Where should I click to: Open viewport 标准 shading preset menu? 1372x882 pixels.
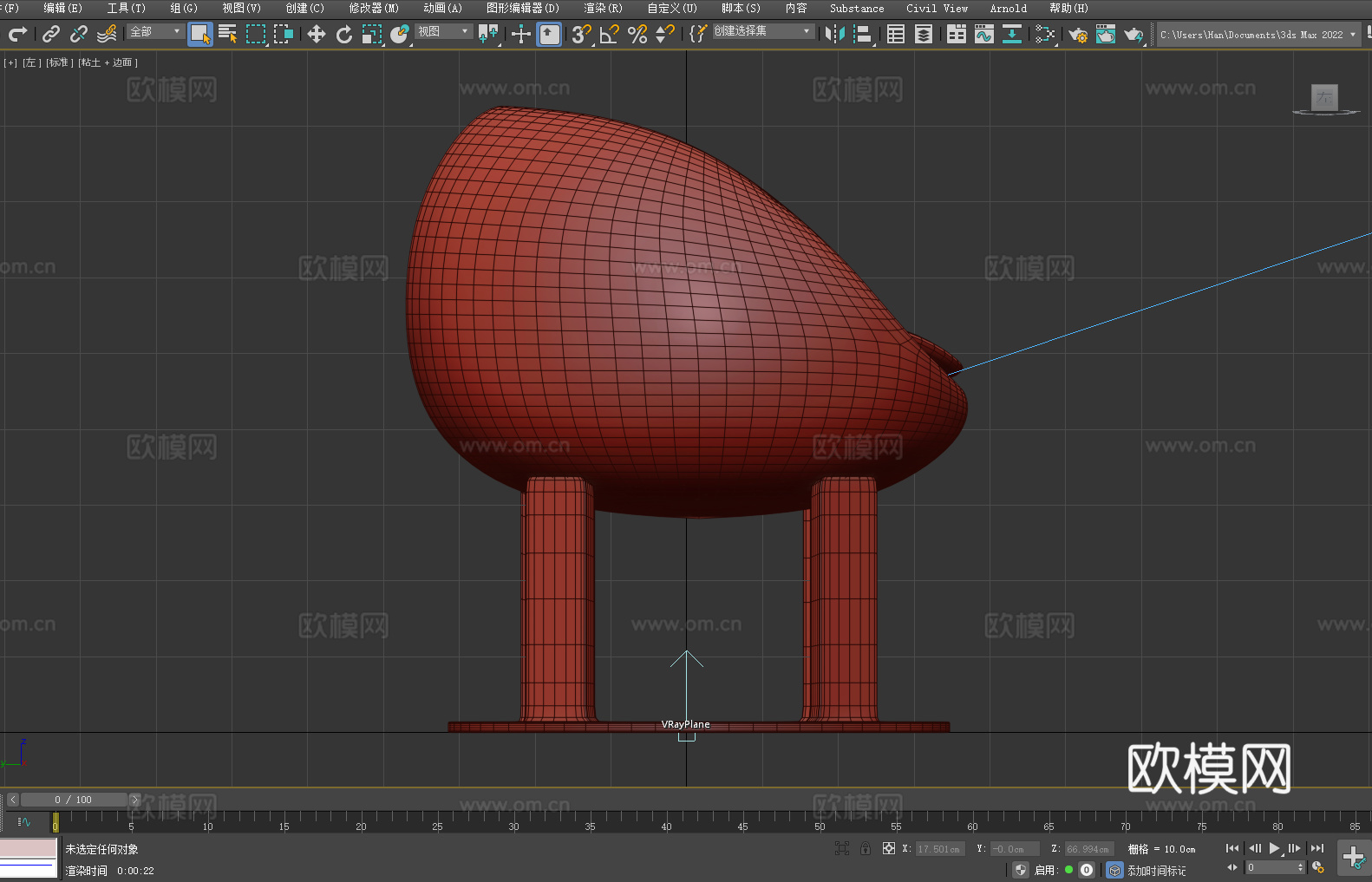(x=58, y=62)
